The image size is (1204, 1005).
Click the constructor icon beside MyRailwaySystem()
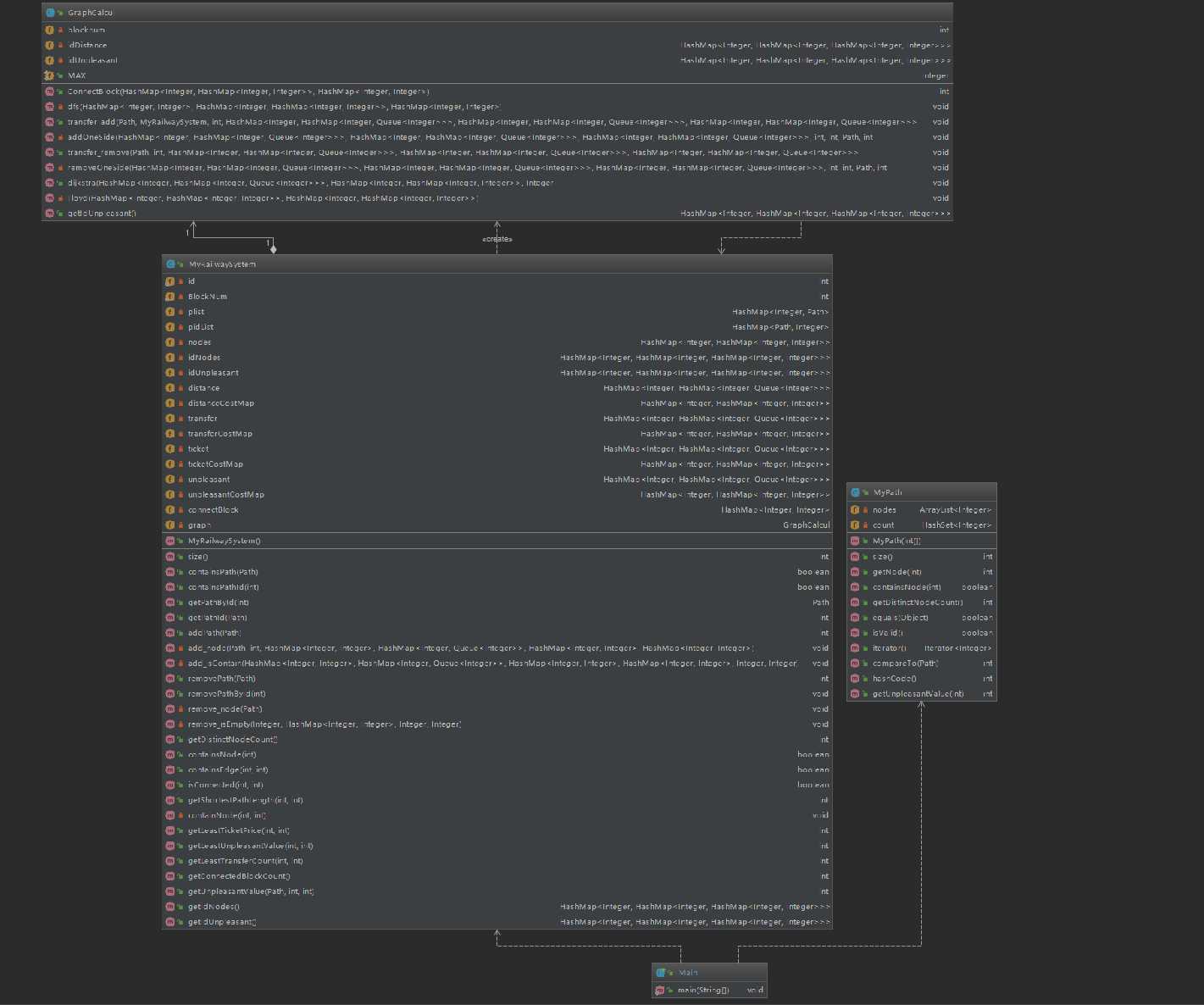[170, 541]
